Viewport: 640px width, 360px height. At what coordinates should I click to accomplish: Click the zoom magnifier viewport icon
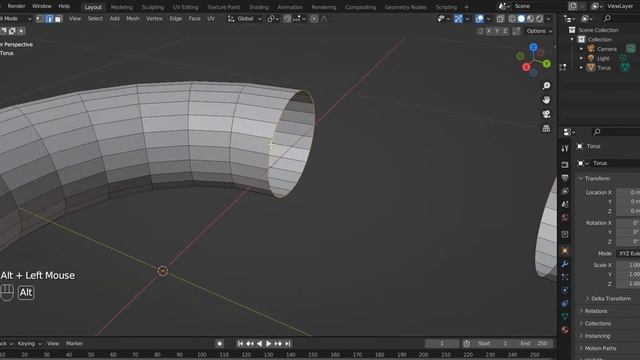click(x=546, y=86)
